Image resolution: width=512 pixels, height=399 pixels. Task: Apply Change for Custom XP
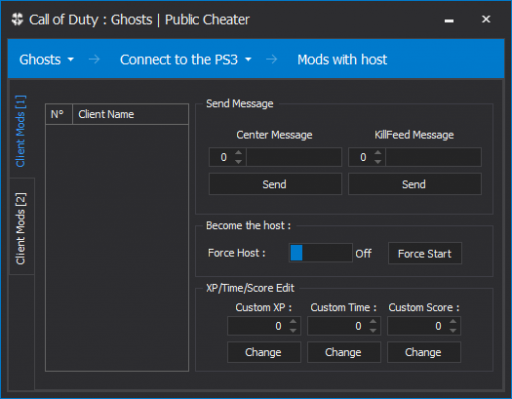click(264, 352)
